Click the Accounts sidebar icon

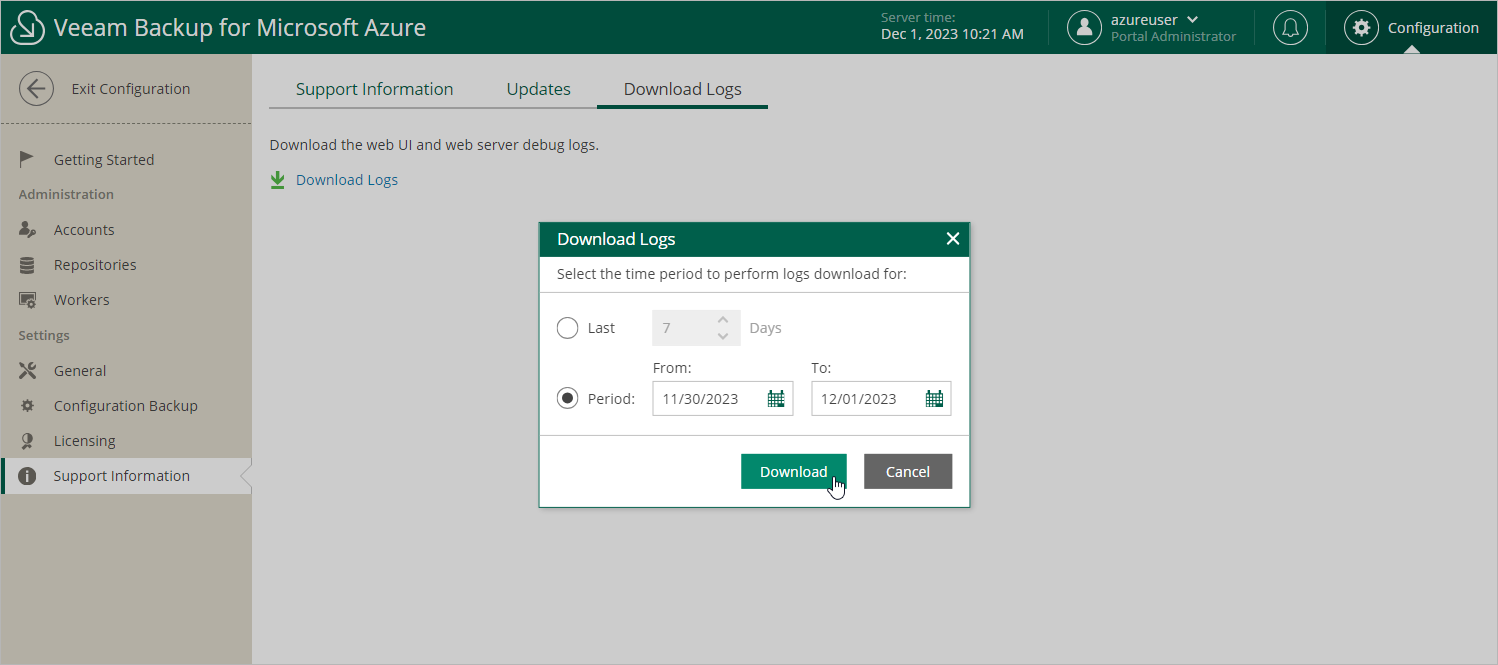[28, 230]
